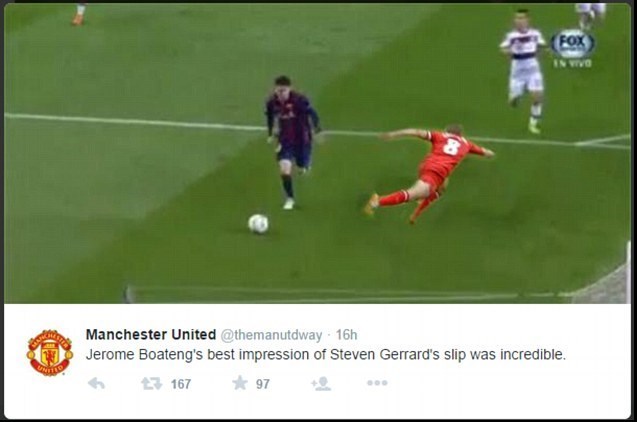Follow user via add-person icon
The image size is (637, 422).
click(x=321, y=383)
